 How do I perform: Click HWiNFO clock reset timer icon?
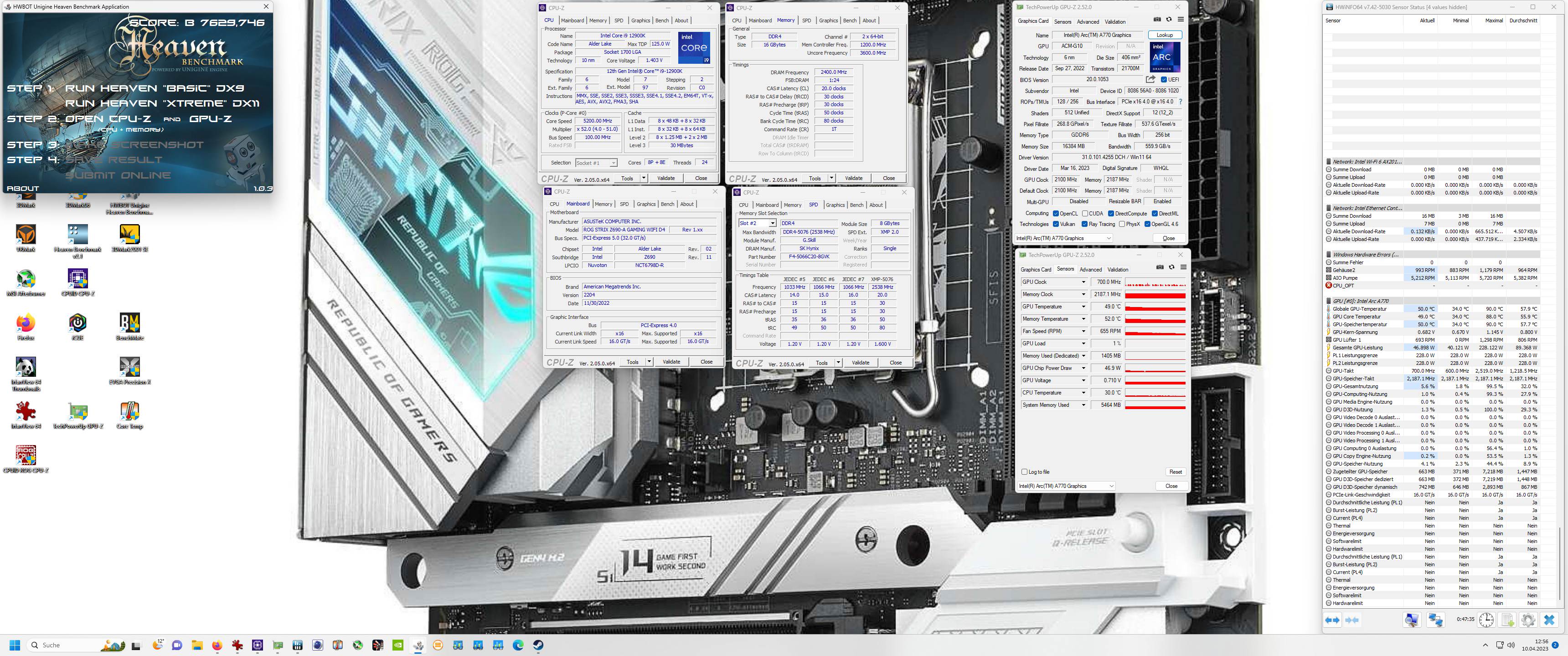(x=1486, y=620)
